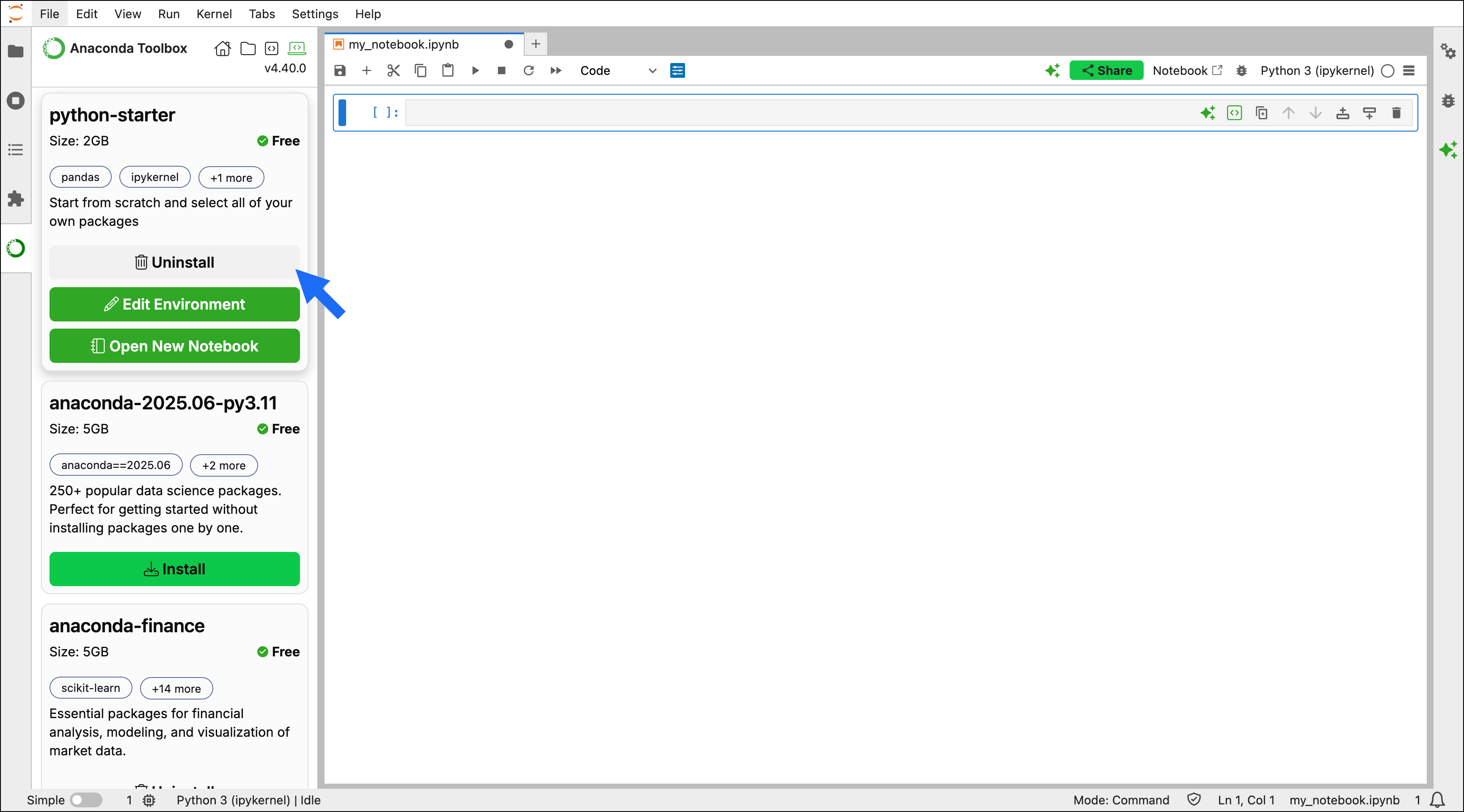The height and width of the screenshot is (812, 1464).
Task: Cut the selected cell with scissors icon
Action: pyautogui.click(x=393, y=71)
